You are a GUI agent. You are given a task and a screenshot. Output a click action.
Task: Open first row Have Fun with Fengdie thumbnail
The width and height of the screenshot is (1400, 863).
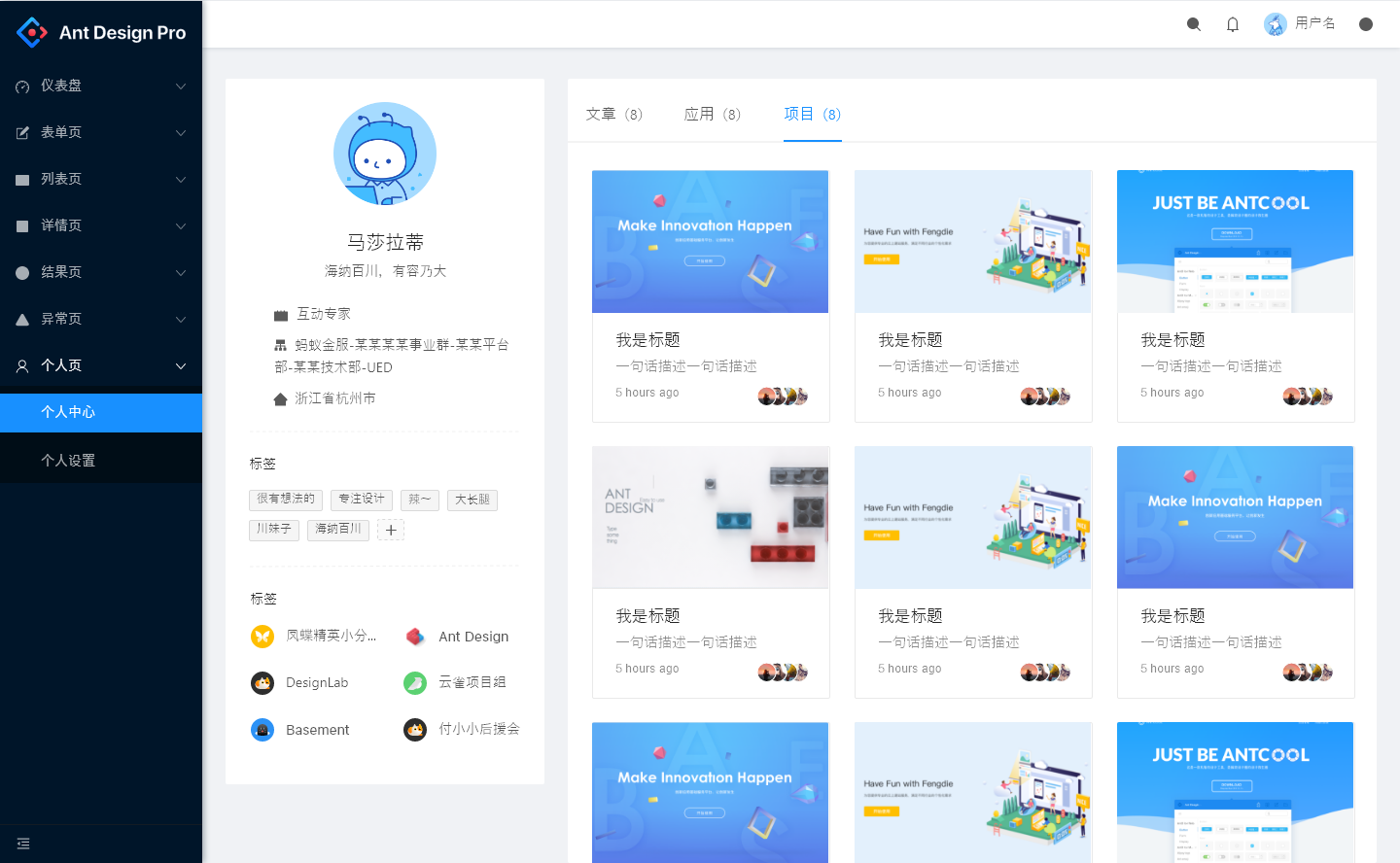tap(973, 242)
